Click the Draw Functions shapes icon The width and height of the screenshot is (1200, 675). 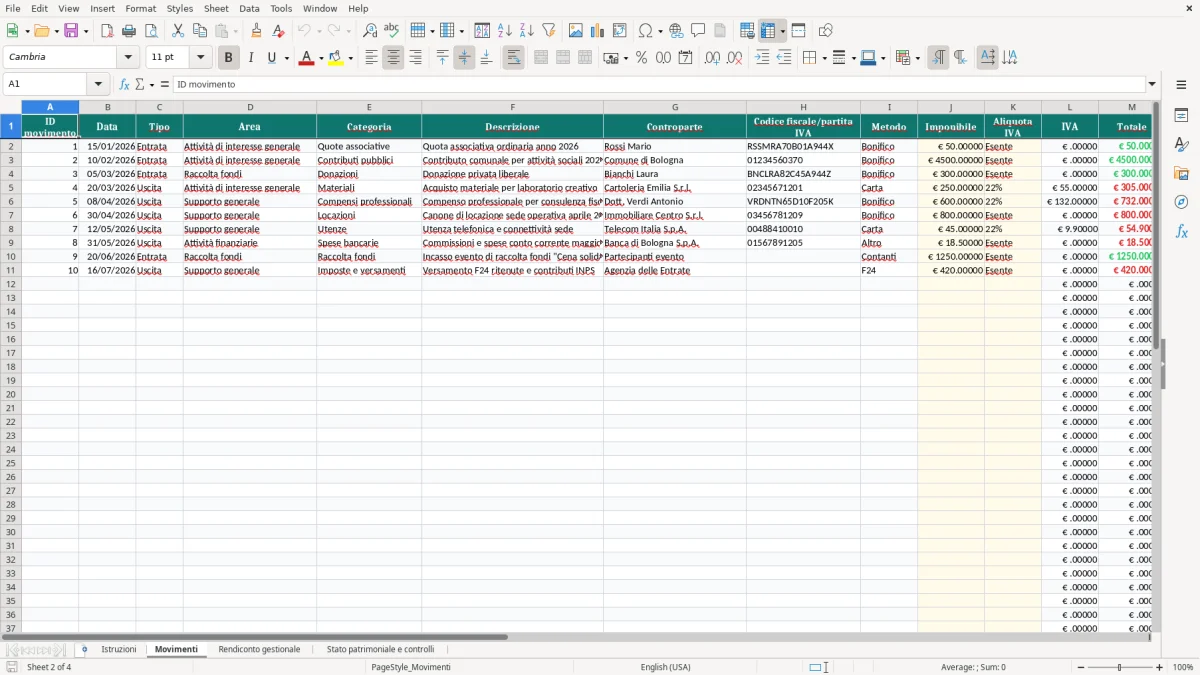point(826,31)
